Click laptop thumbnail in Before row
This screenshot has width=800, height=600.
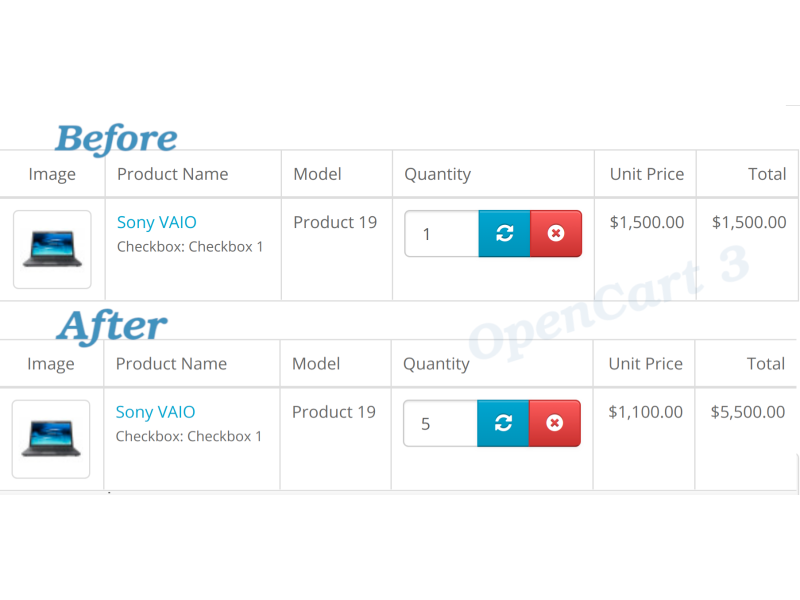[52, 249]
